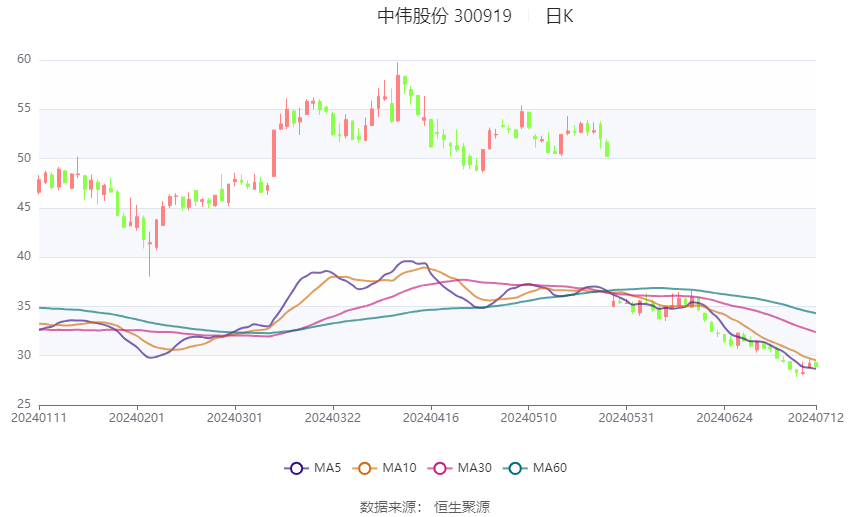Toggle the MA30 legend series
Screen dimensions: 850x517
(x=460, y=468)
